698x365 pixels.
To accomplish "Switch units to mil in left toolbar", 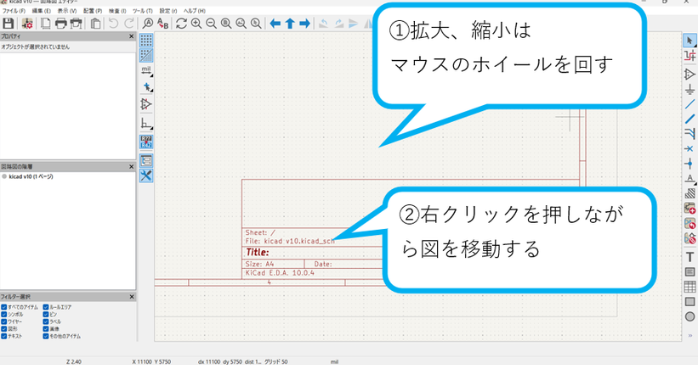I will point(146,70).
